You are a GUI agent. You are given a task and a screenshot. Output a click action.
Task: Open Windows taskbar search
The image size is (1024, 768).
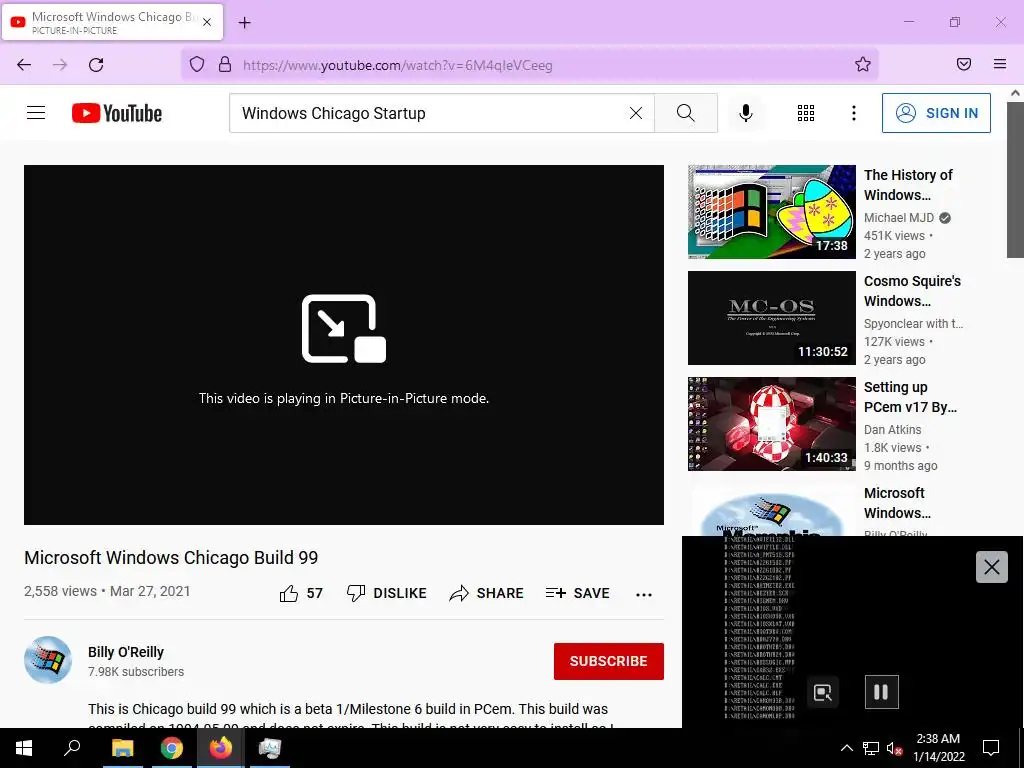click(x=72, y=748)
